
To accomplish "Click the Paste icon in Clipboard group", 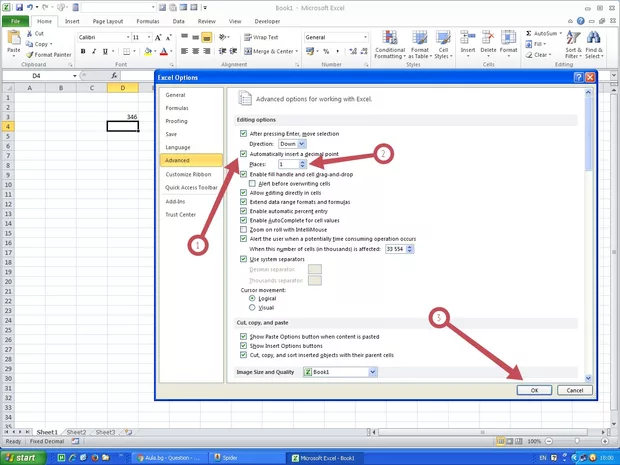I will click(13, 40).
